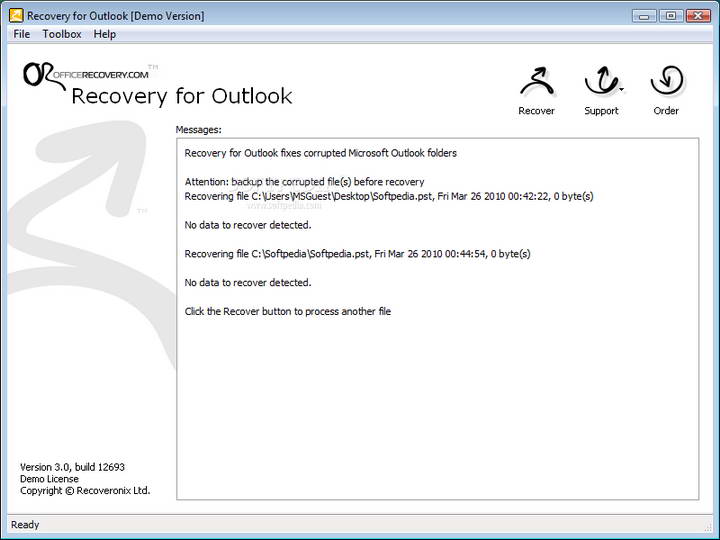Click the 'Support' label under icon
Screen dimensions: 720x540
pyautogui.click(x=601, y=111)
